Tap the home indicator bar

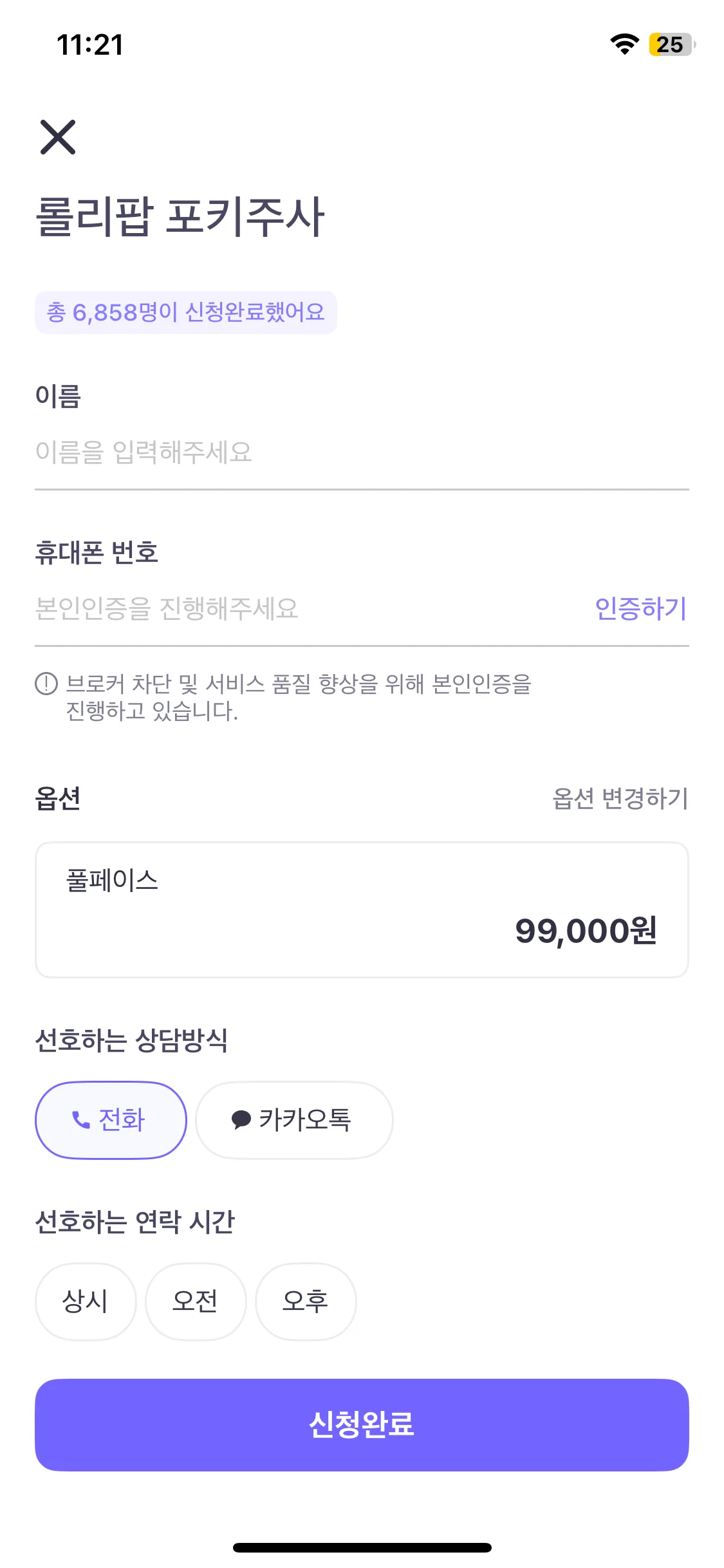click(x=362, y=1547)
